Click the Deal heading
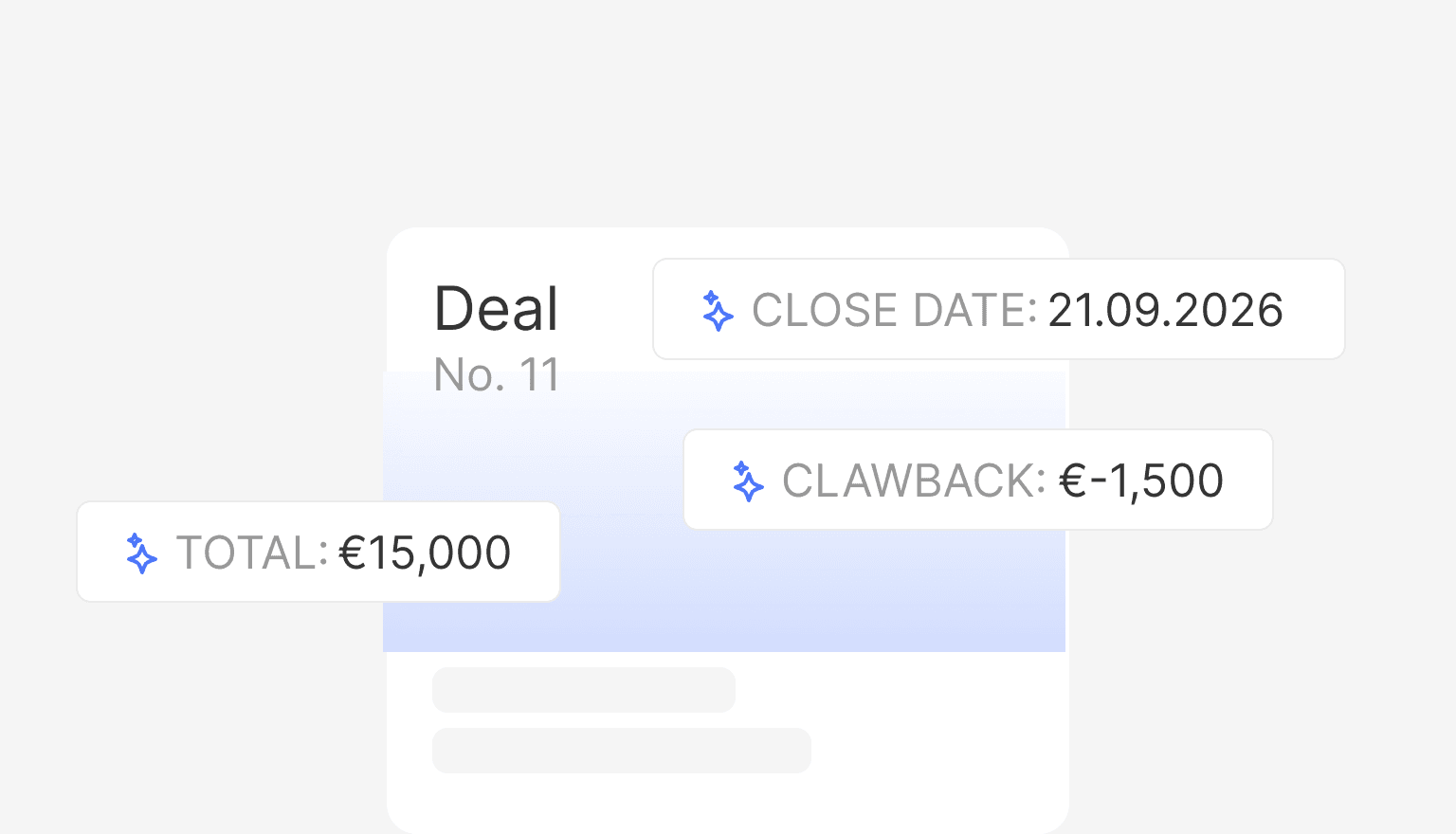Viewport: 1456px width, 834px height. pyautogui.click(x=496, y=309)
